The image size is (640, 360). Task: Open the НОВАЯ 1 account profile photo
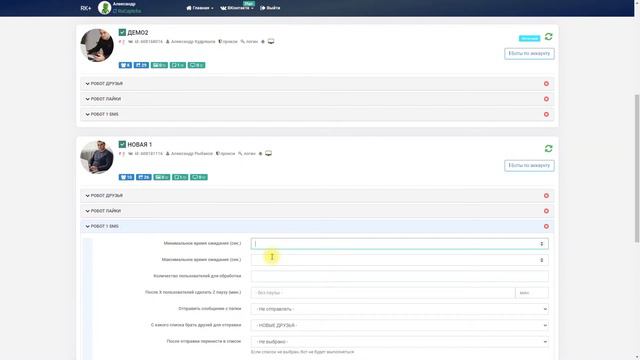[97, 157]
